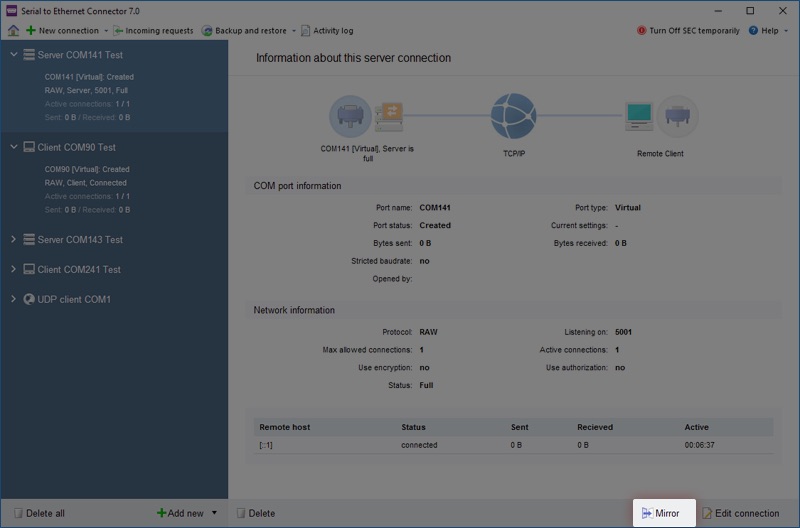The height and width of the screenshot is (528, 800).
Task: Click Turn Off SEC temporarily
Action: pyautogui.click(x=688, y=31)
